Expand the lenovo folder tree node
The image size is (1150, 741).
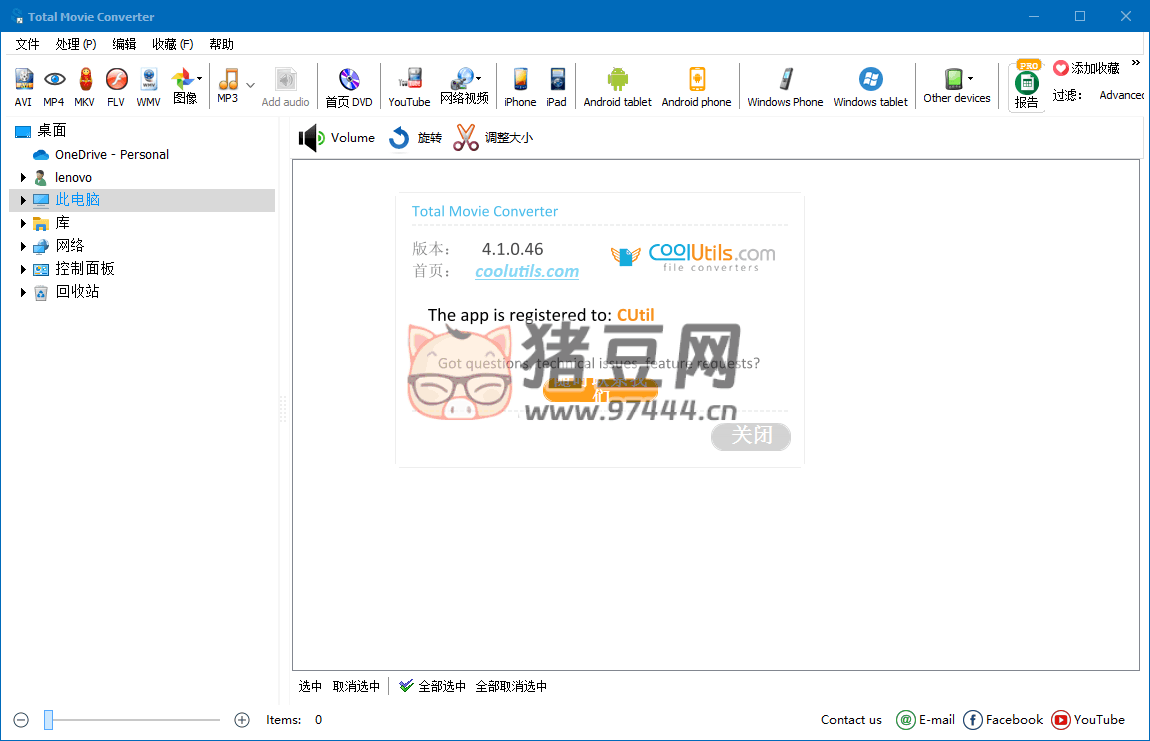[x=23, y=177]
